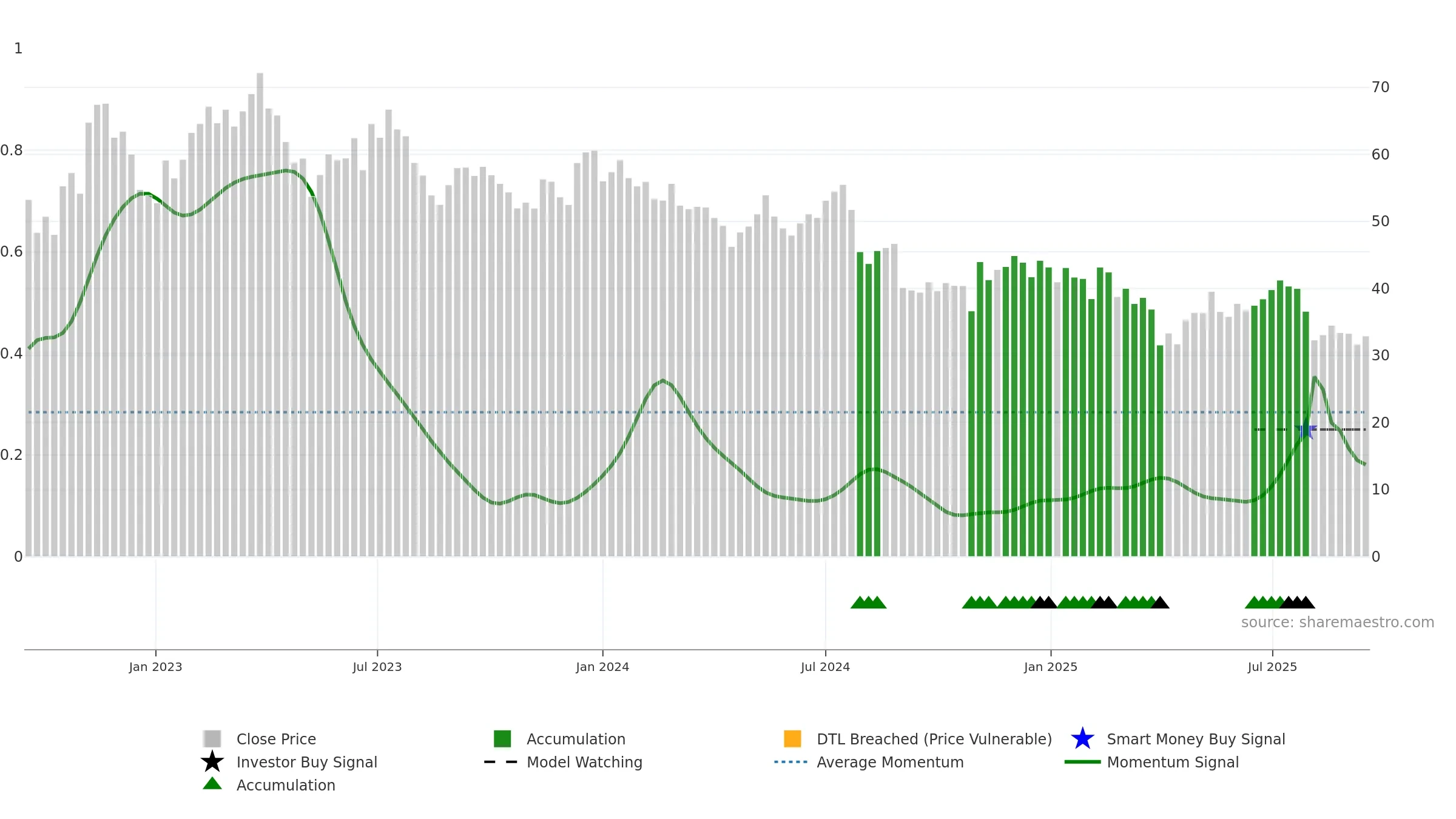Click the green Accumulation triangle legend icon
1456x819 pixels.
212,784
